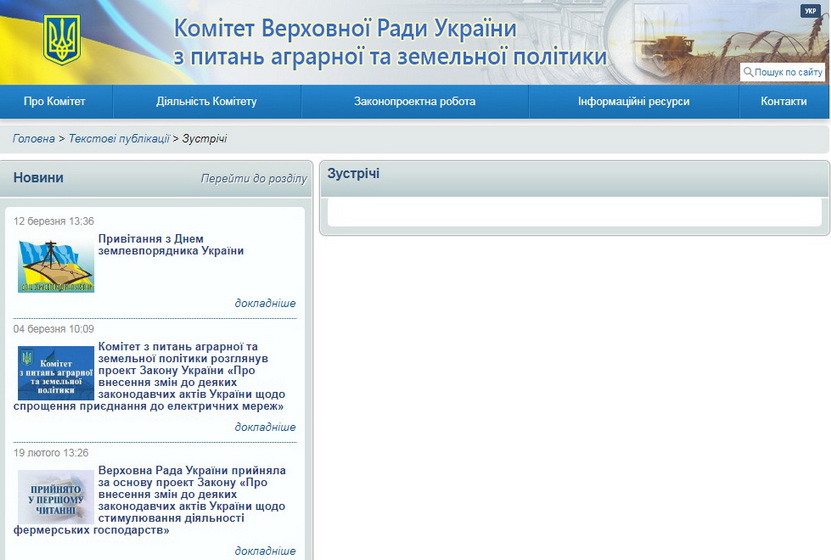Click the Новини section heading

click(x=38, y=177)
